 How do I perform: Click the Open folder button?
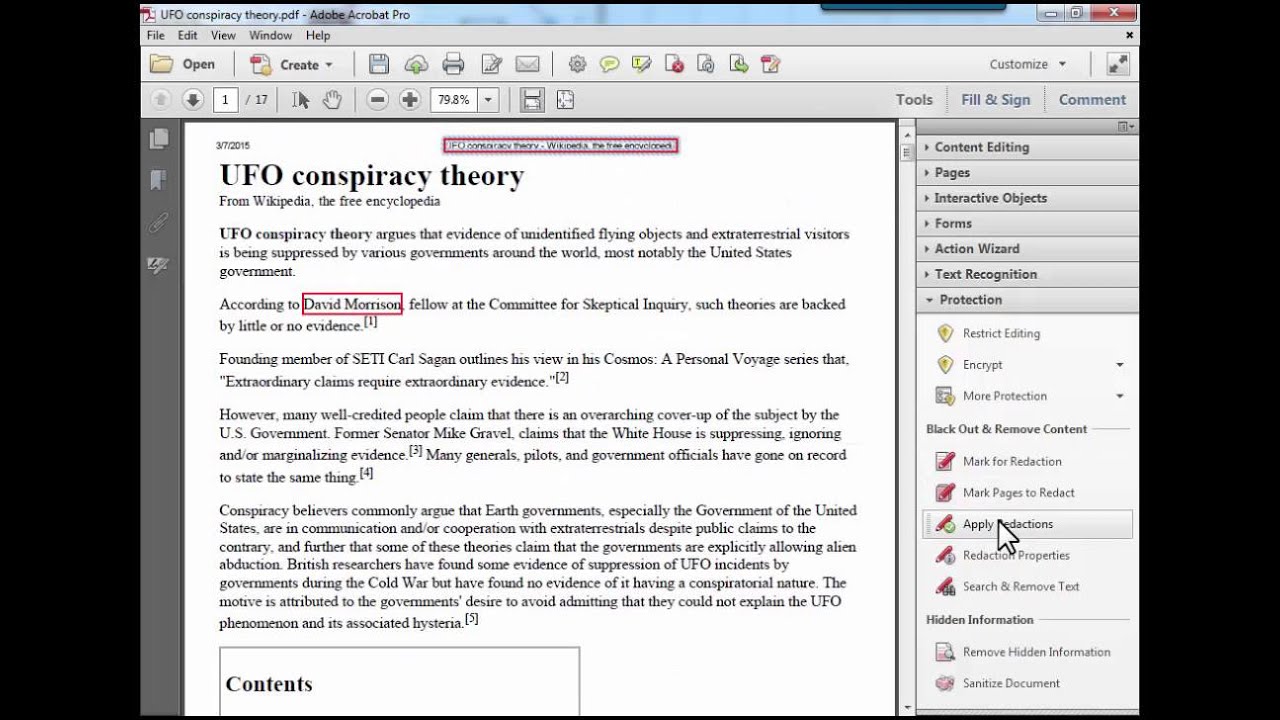(183, 64)
